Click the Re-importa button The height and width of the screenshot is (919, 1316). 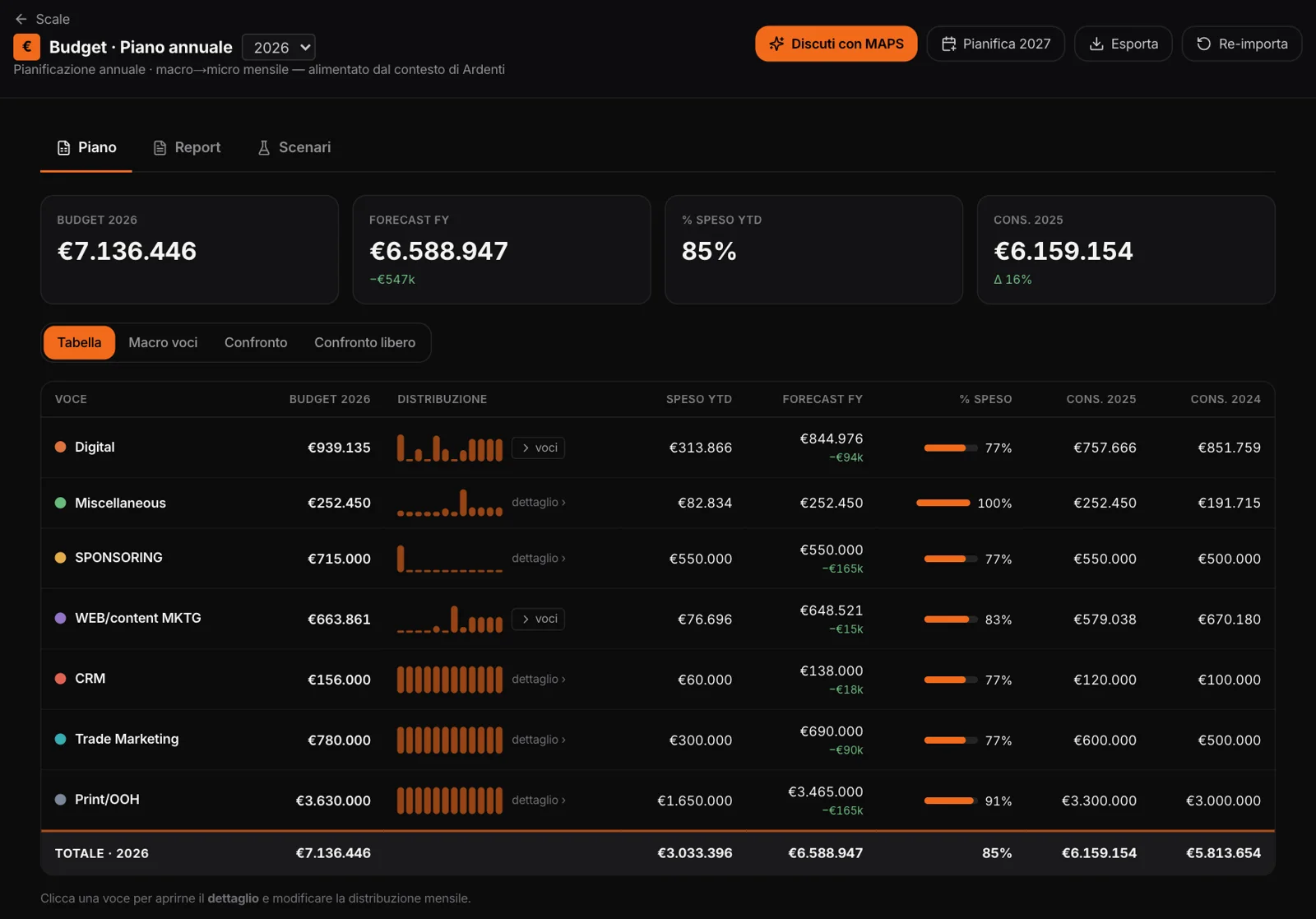pos(1241,44)
